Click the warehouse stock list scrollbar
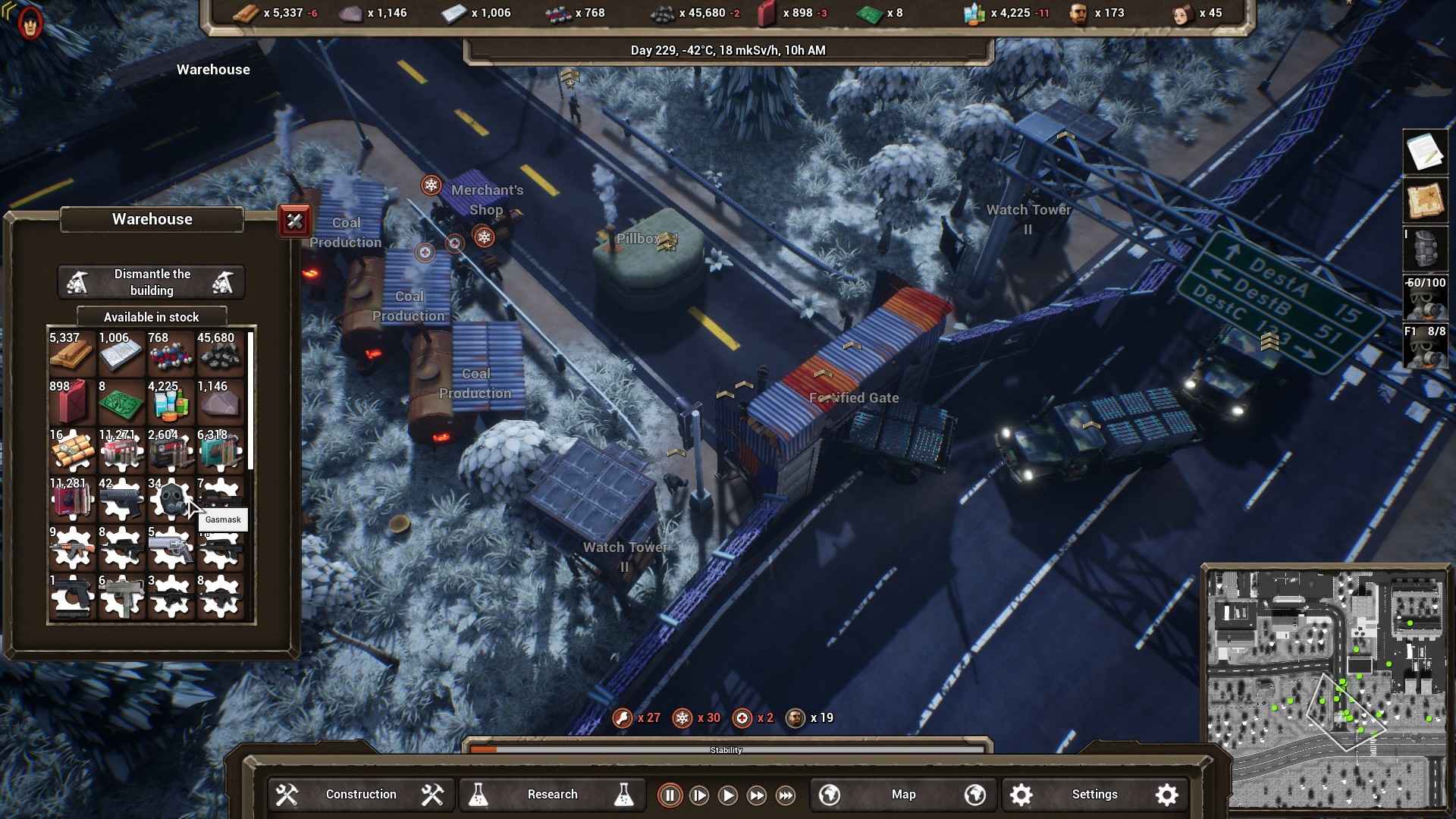 [x=250, y=400]
